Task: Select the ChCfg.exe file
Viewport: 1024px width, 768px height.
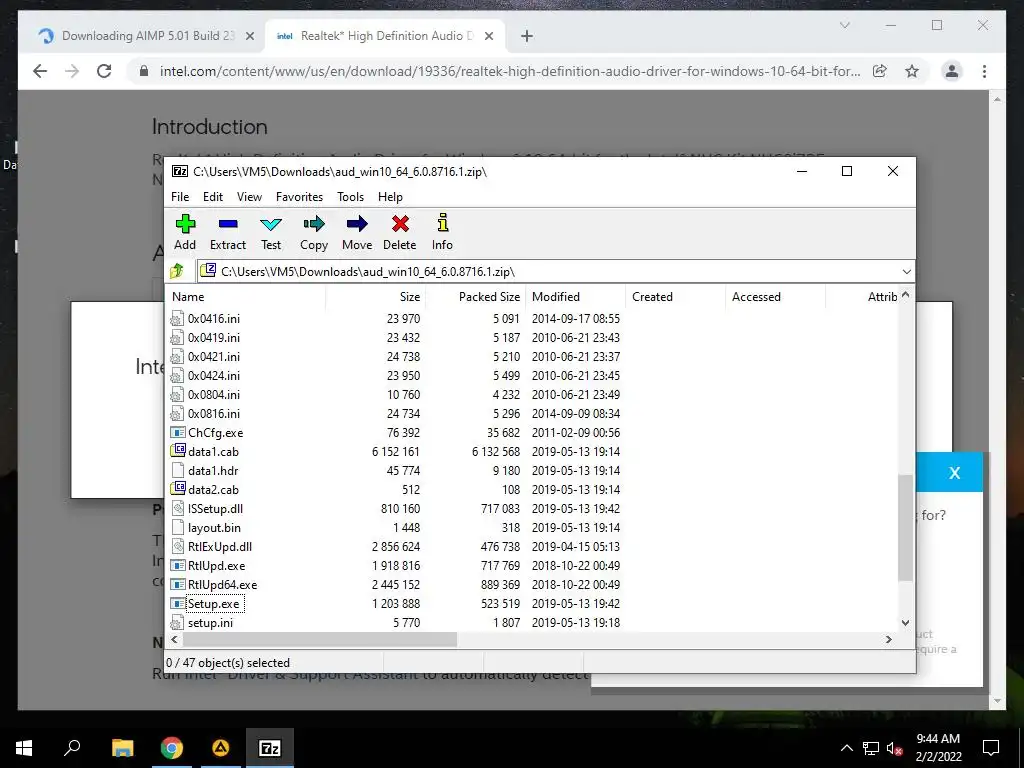Action: (215, 432)
